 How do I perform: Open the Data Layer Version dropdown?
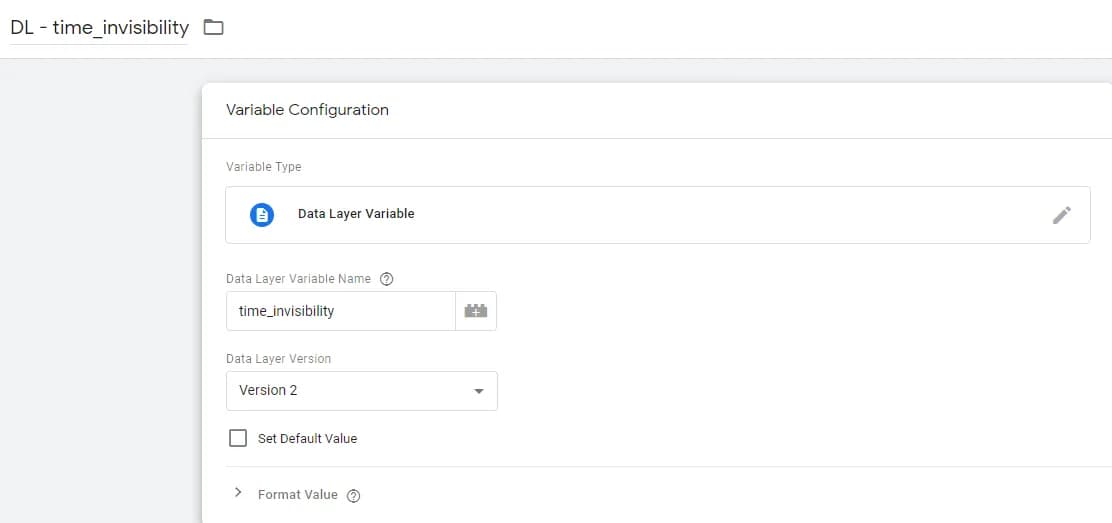point(362,390)
